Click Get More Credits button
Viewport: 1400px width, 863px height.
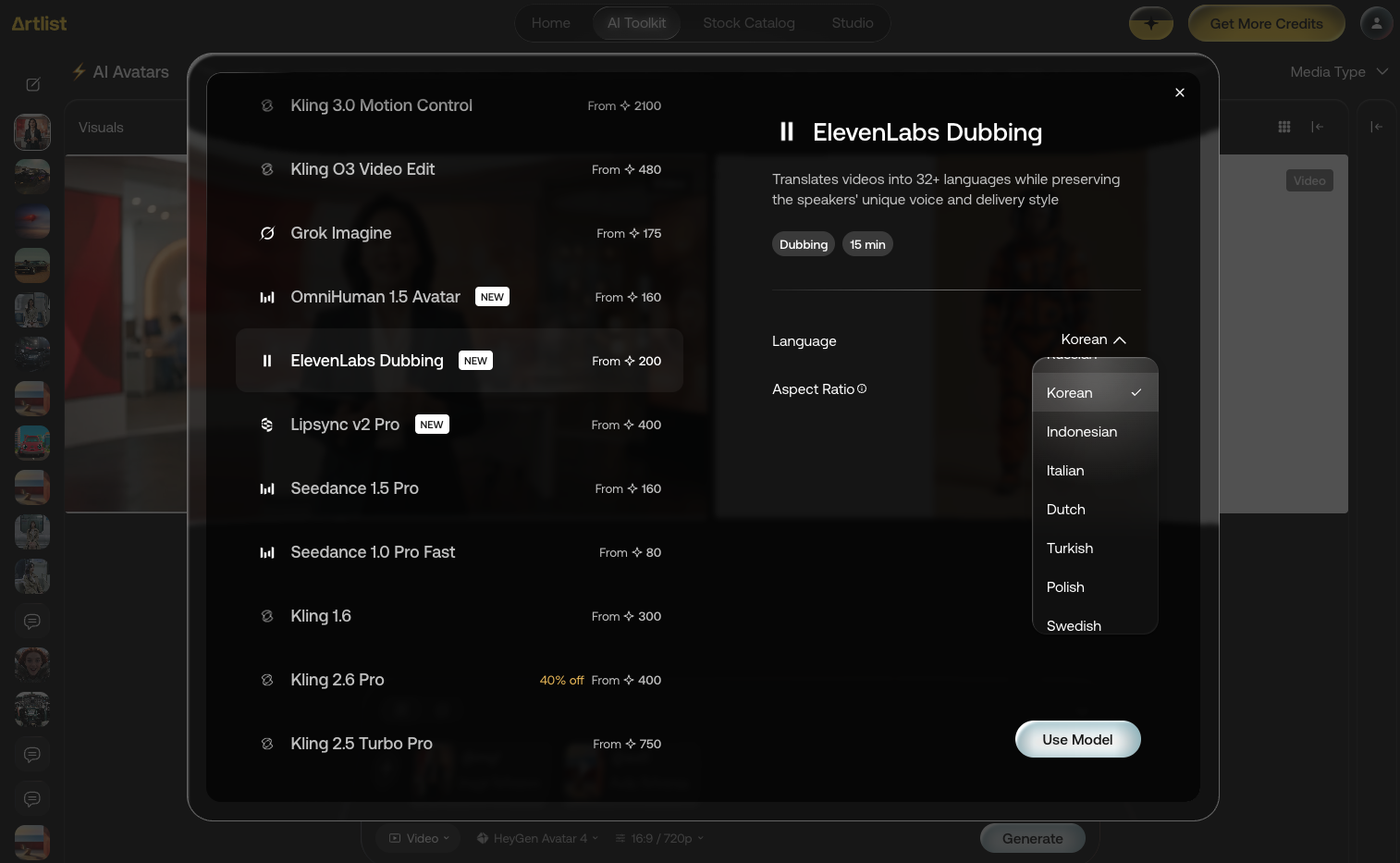[1266, 23]
